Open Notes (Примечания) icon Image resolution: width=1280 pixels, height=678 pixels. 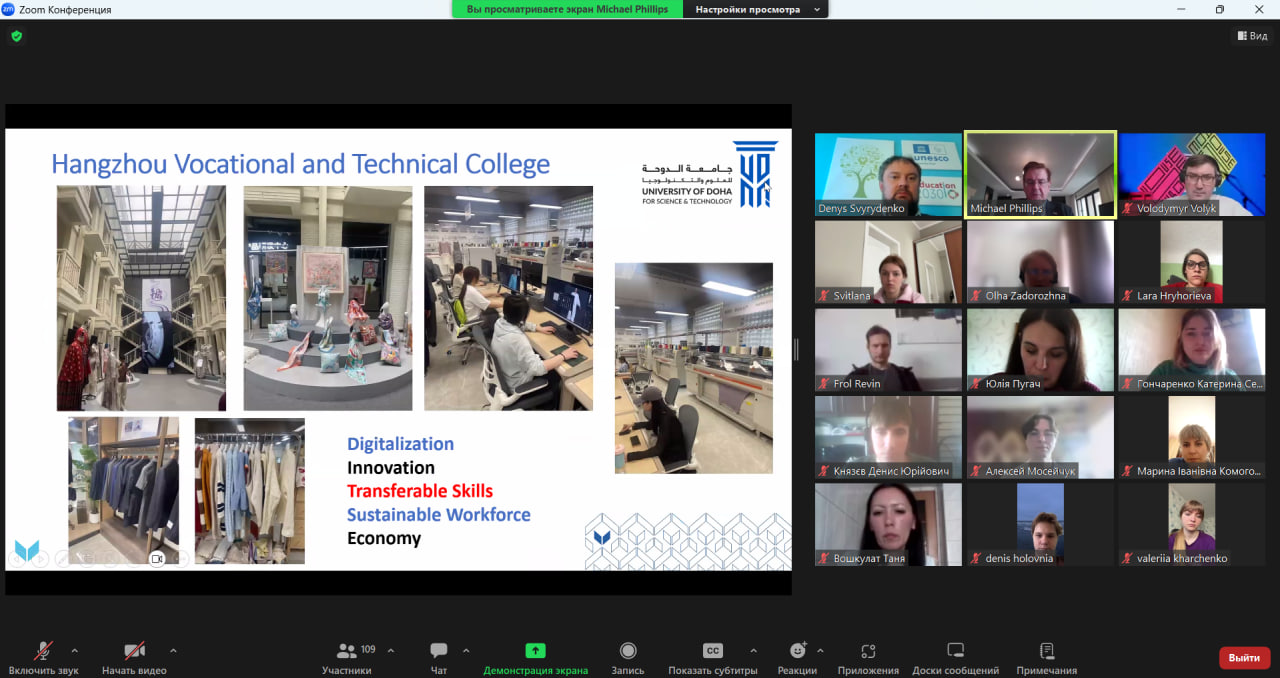click(1046, 651)
